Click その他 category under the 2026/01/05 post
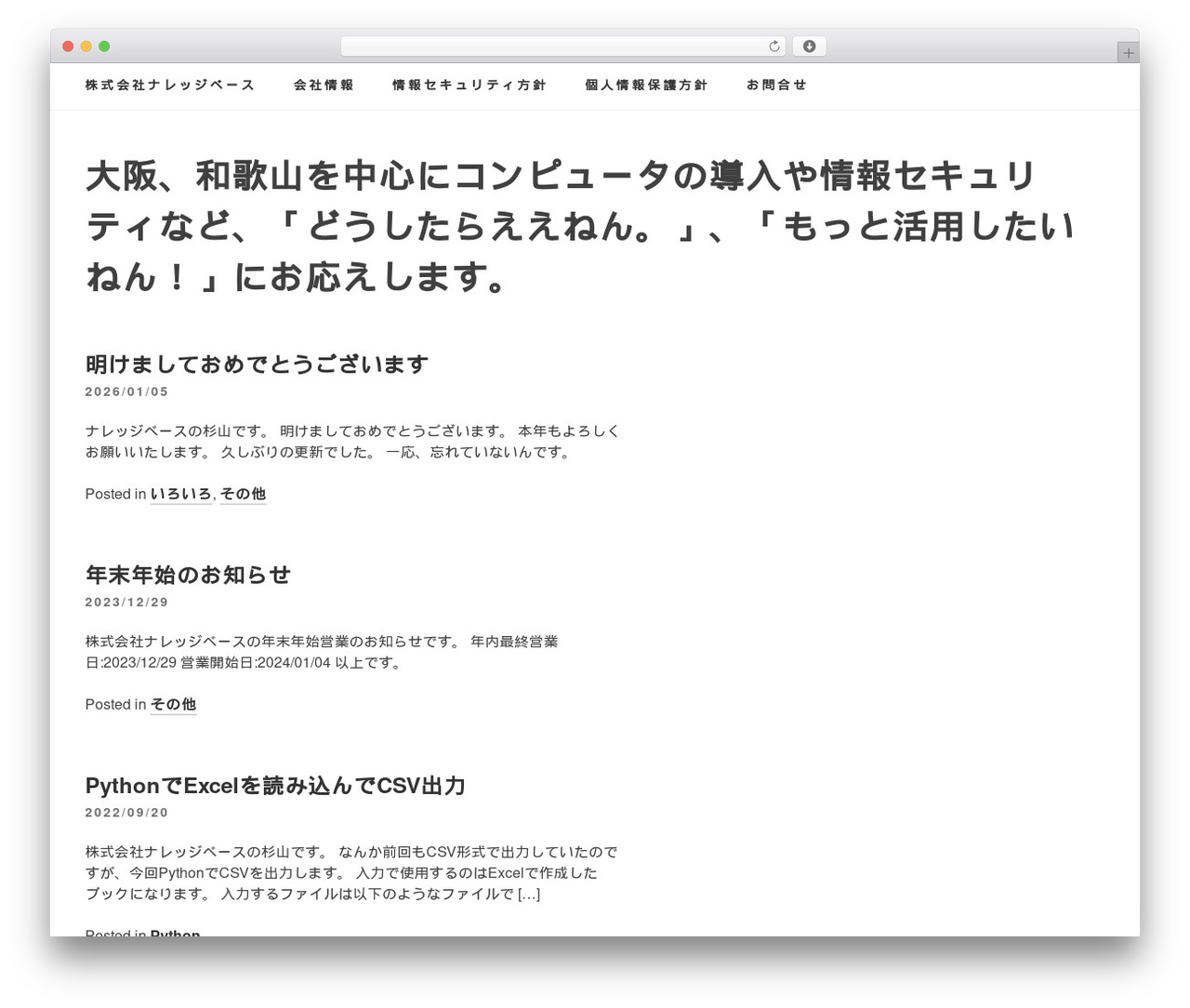 [x=243, y=494]
